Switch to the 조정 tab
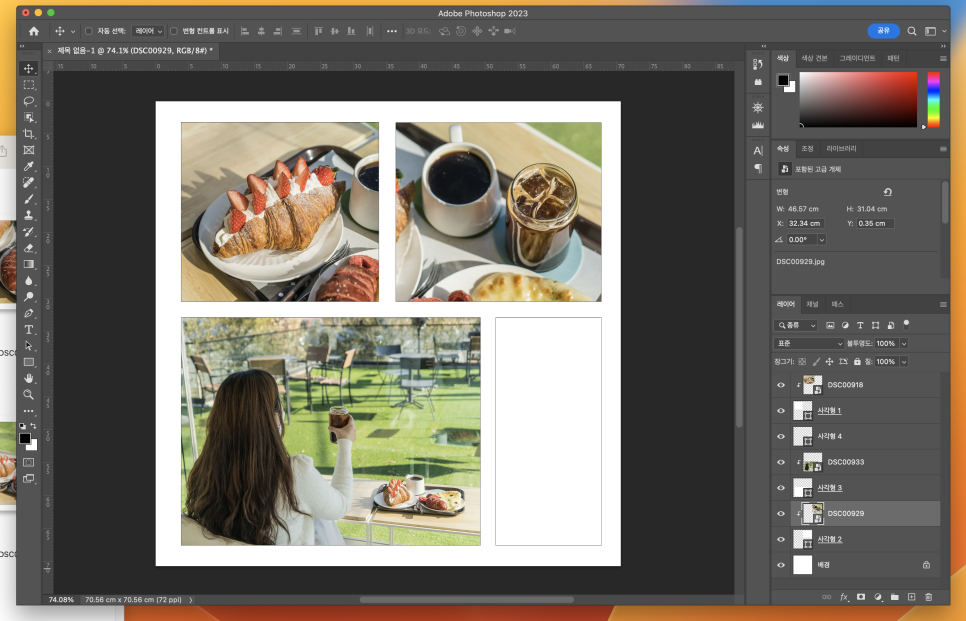966x621 pixels. (x=807, y=148)
